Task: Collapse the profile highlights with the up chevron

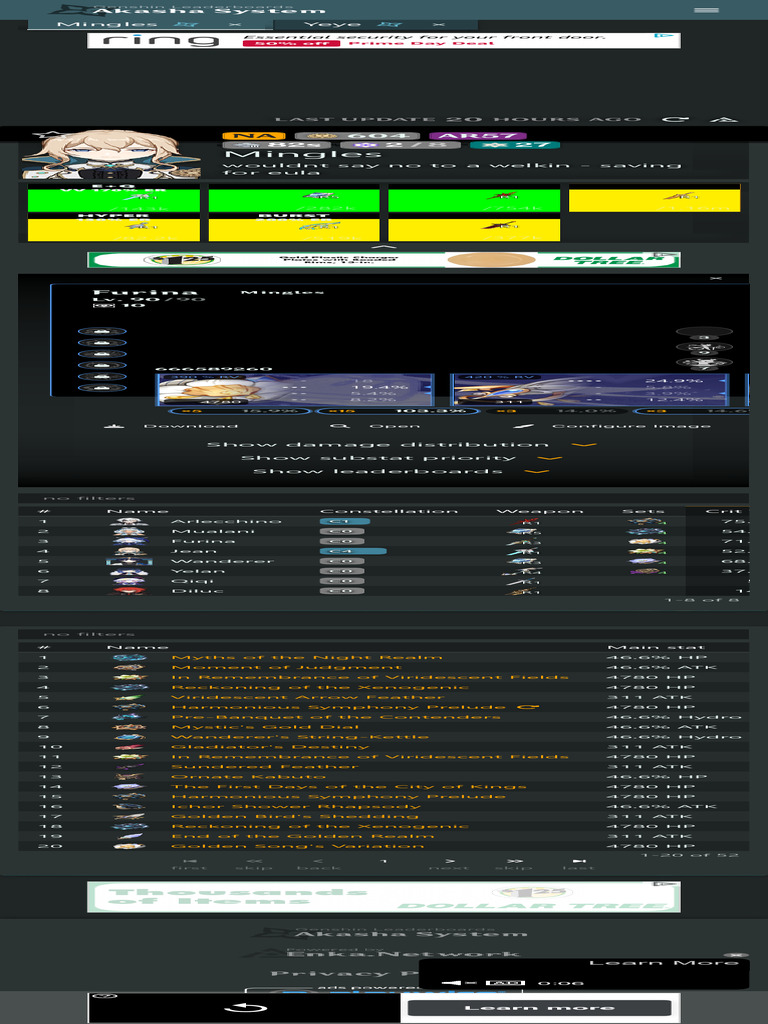Action: [384, 246]
